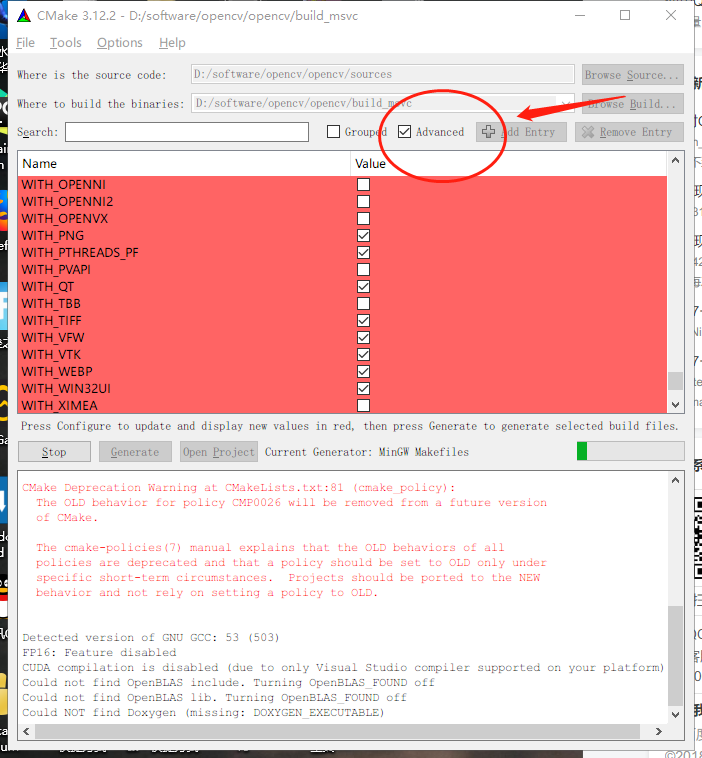Viewport: 702px width, 758px height.
Task: Select the WITH_TBB entry name
Action: tap(51, 304)
